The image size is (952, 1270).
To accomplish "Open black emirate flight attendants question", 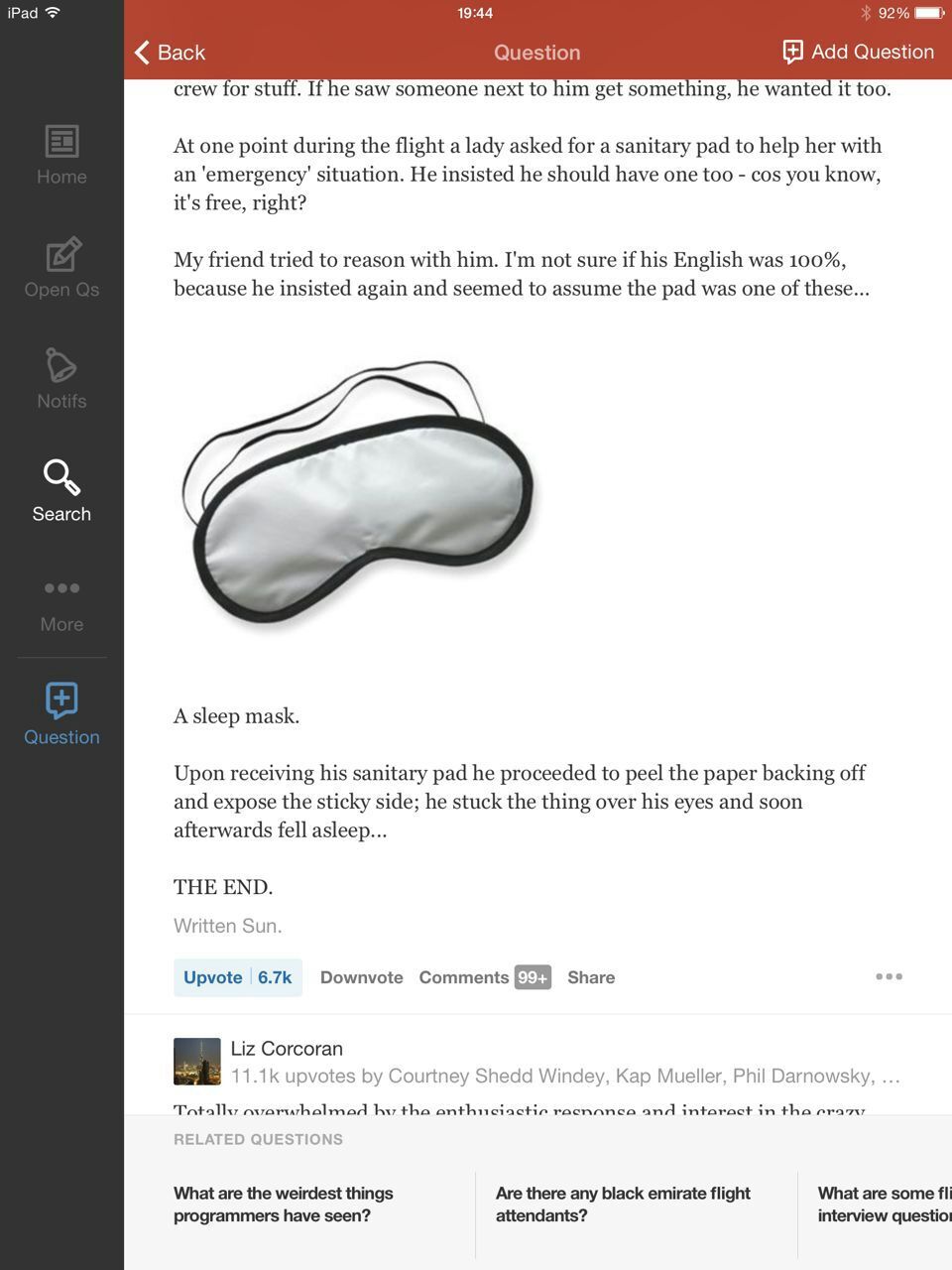I will click(623, 1205).
